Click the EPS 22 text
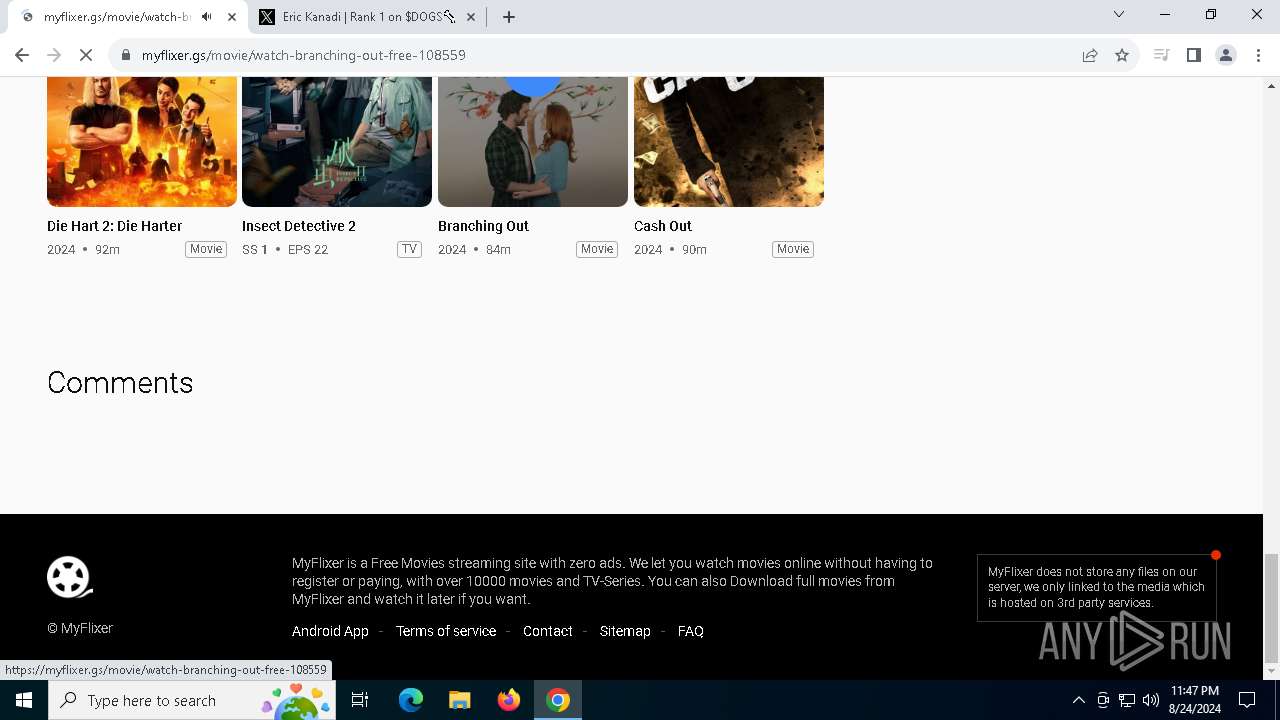Viewport: 1280px width, 720px height. tap(308, 250)
